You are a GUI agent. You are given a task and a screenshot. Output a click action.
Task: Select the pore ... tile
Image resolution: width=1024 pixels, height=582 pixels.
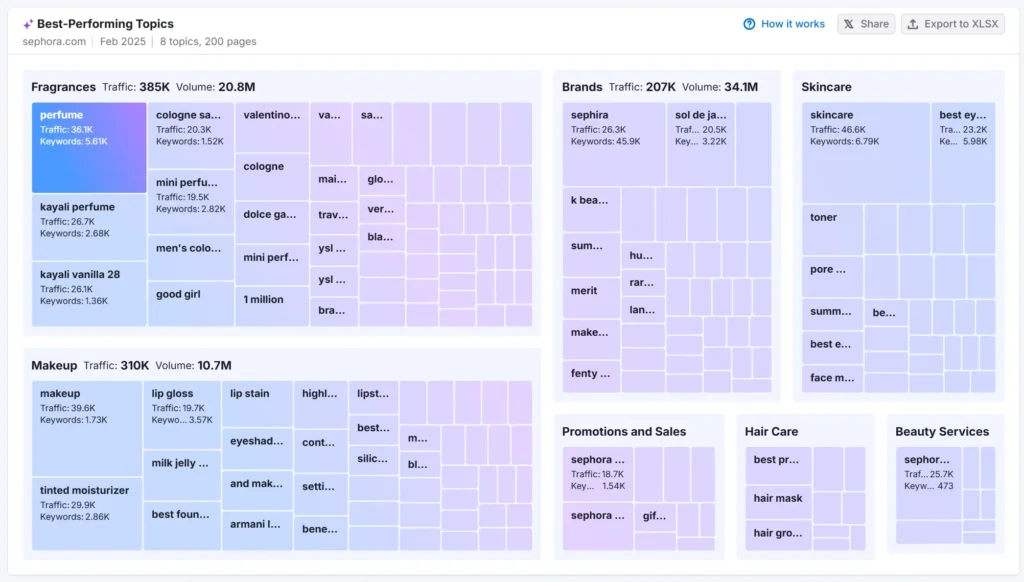[833, 277]
